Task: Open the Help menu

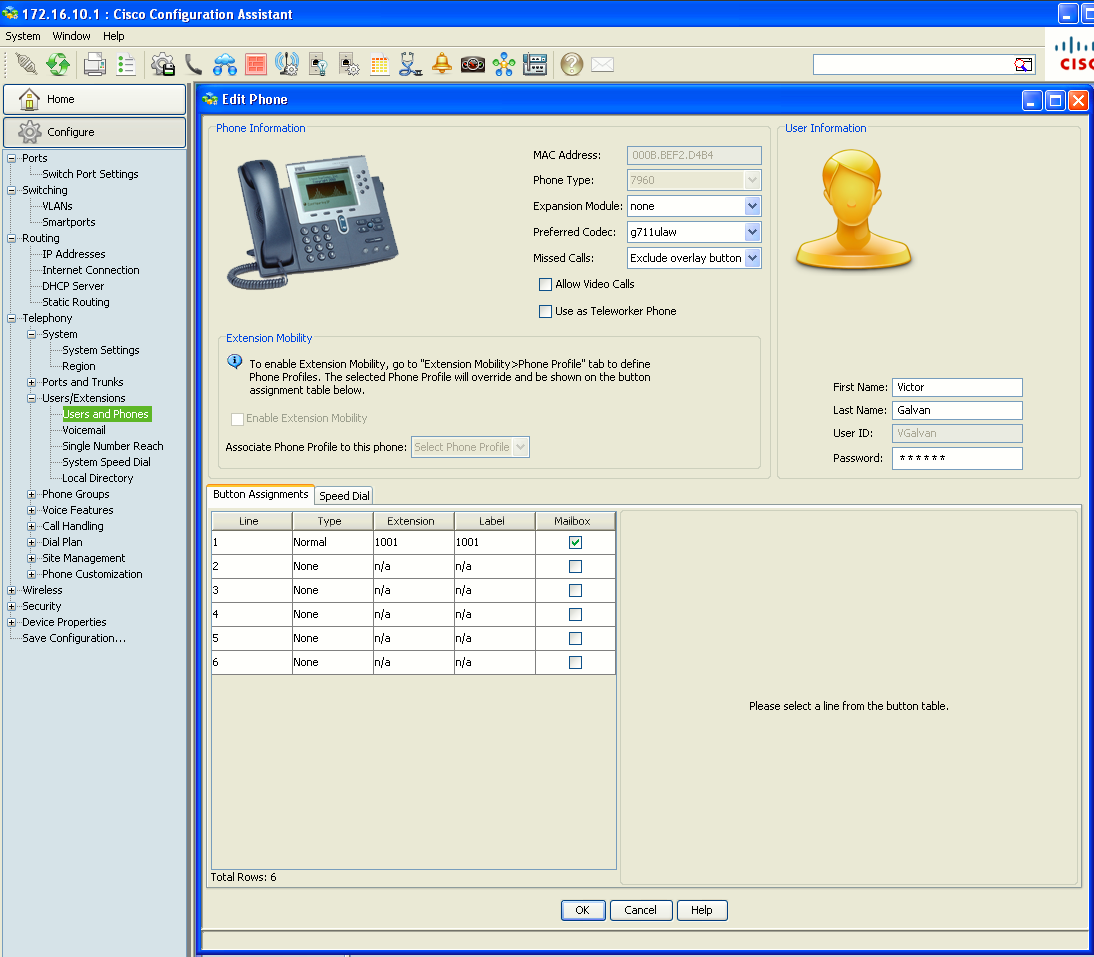Action: (114, 36)
